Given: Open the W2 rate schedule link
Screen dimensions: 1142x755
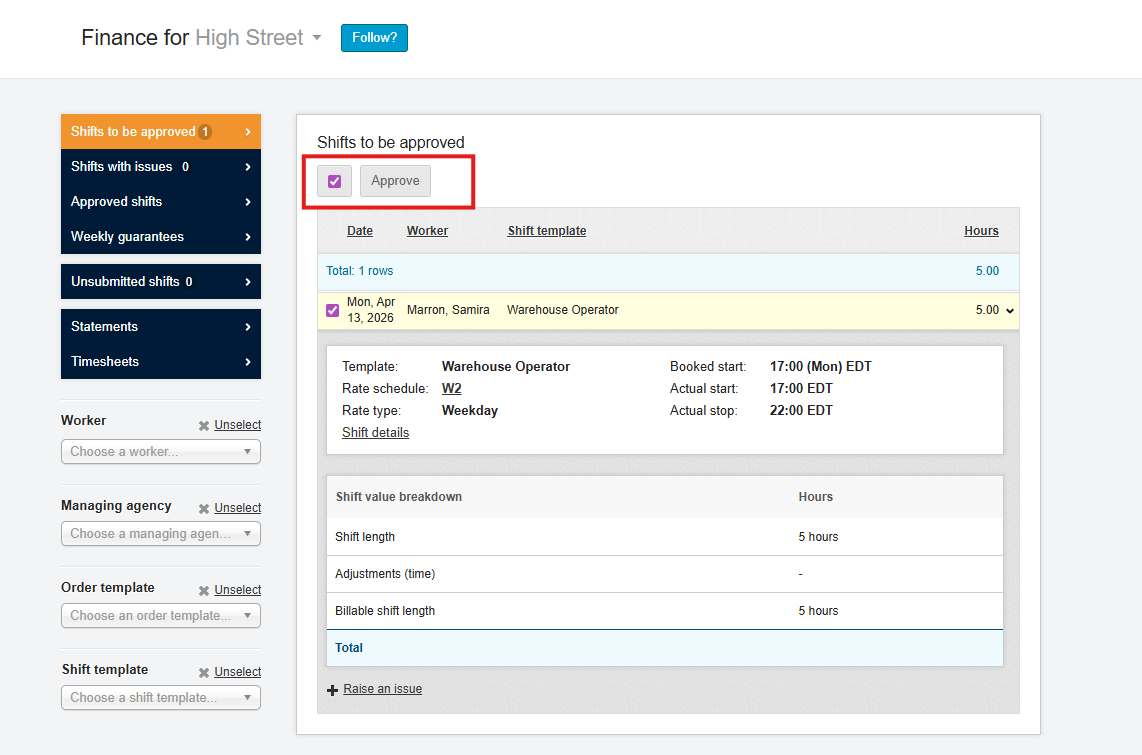Looking at the screenshot, I should [x=452, y=389].
